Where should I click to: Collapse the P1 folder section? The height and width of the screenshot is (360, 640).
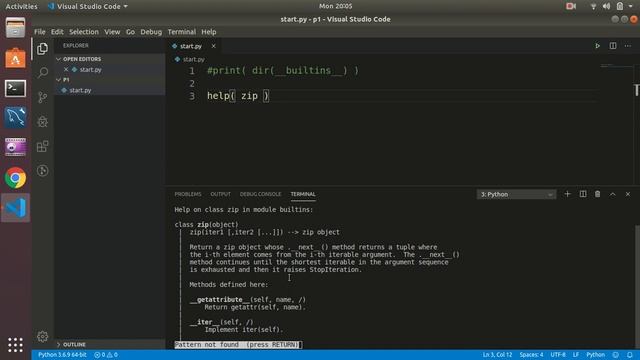click(x=59, y=80)
